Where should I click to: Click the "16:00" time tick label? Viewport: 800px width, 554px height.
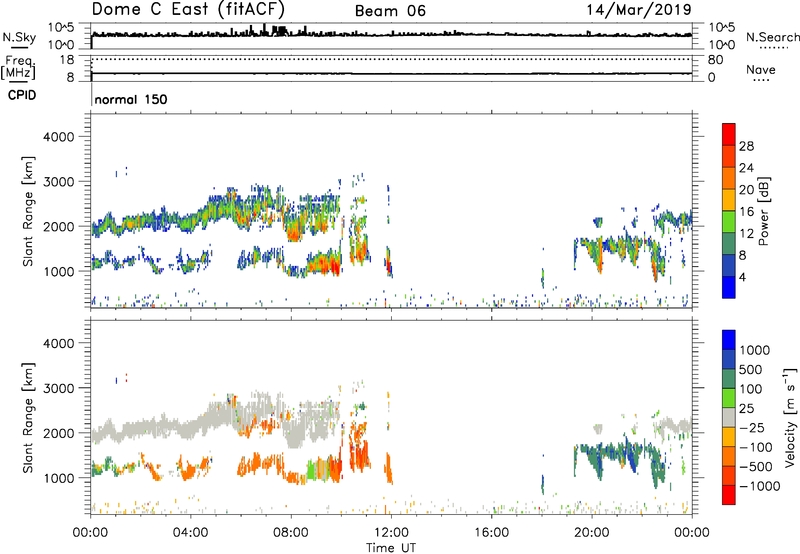point(491,533)
